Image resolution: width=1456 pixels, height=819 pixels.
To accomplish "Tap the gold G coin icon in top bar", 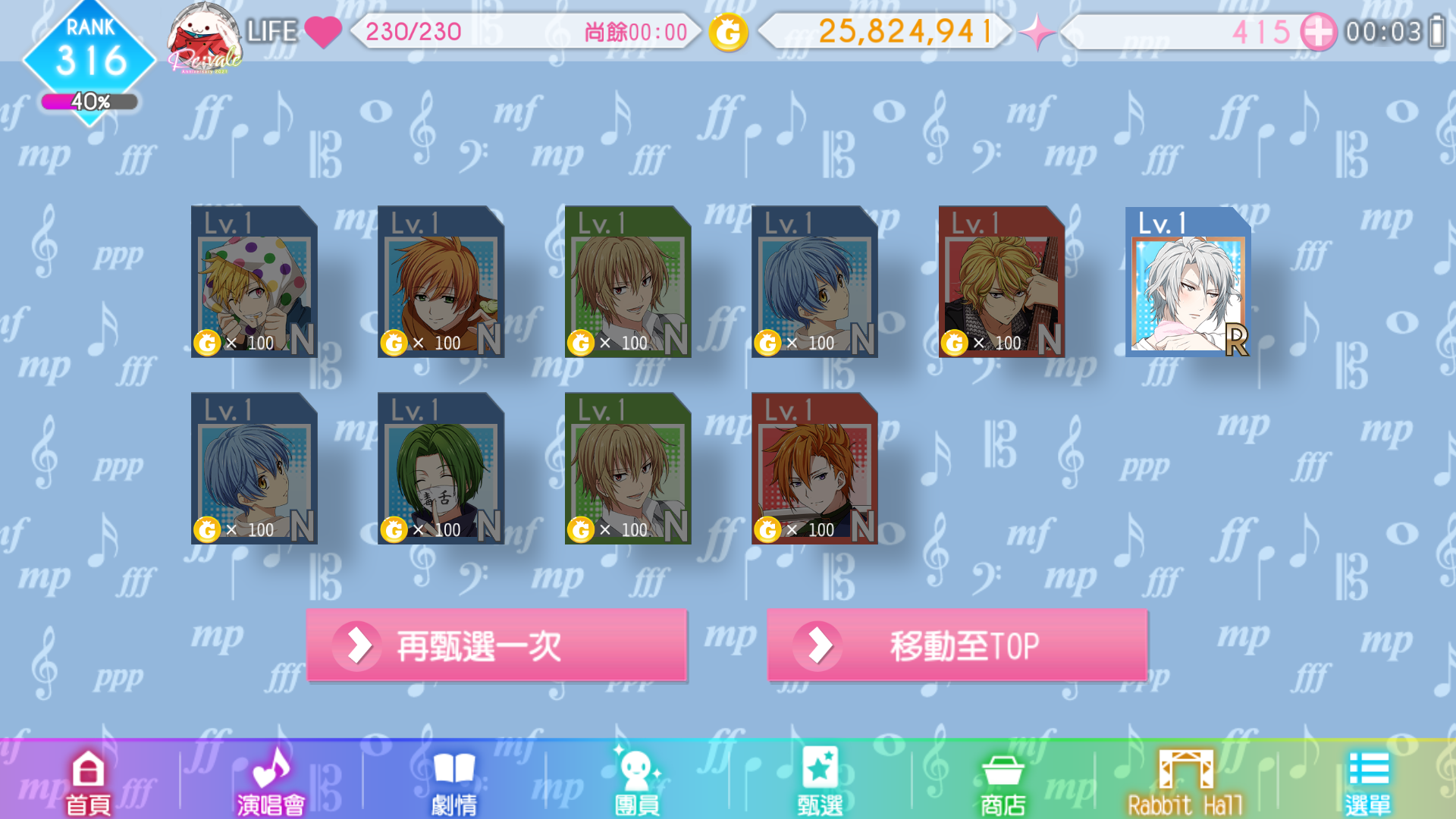I will click(x=729, y=33).
